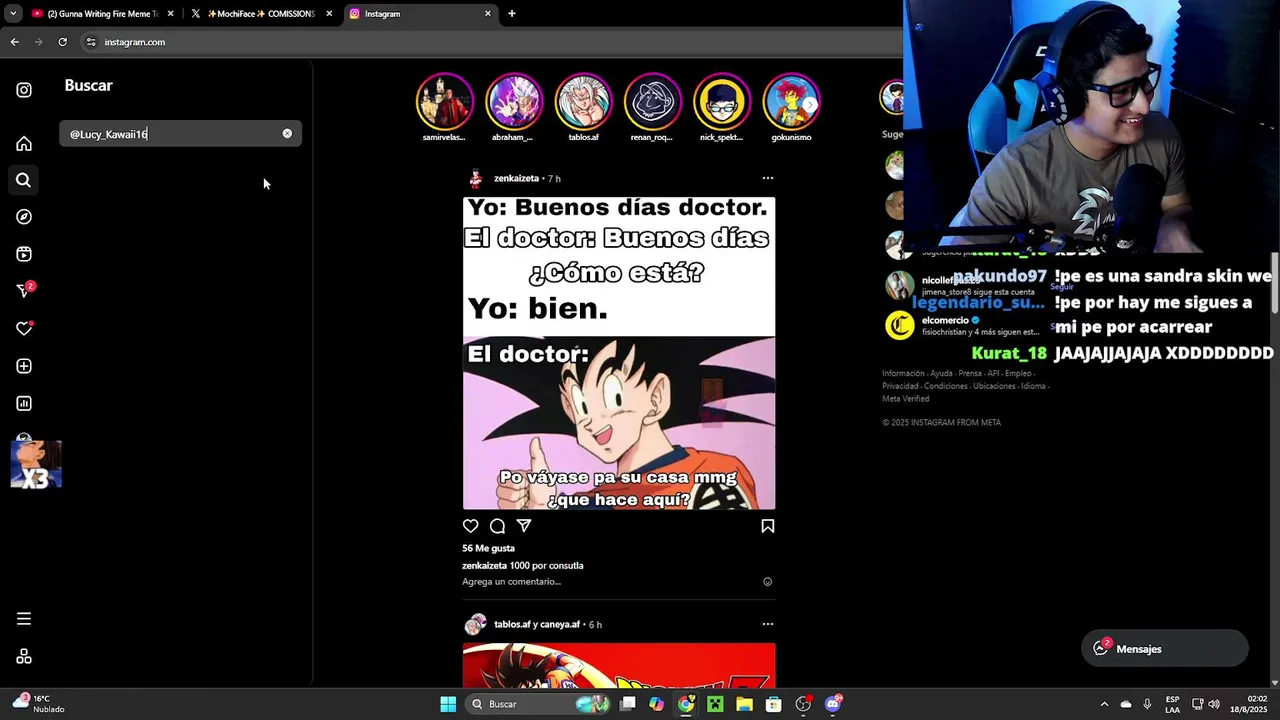Open the Goku meme post image
Viewport: 1280px width, 720px height.
pyautogui.click(x=619, y=353)
